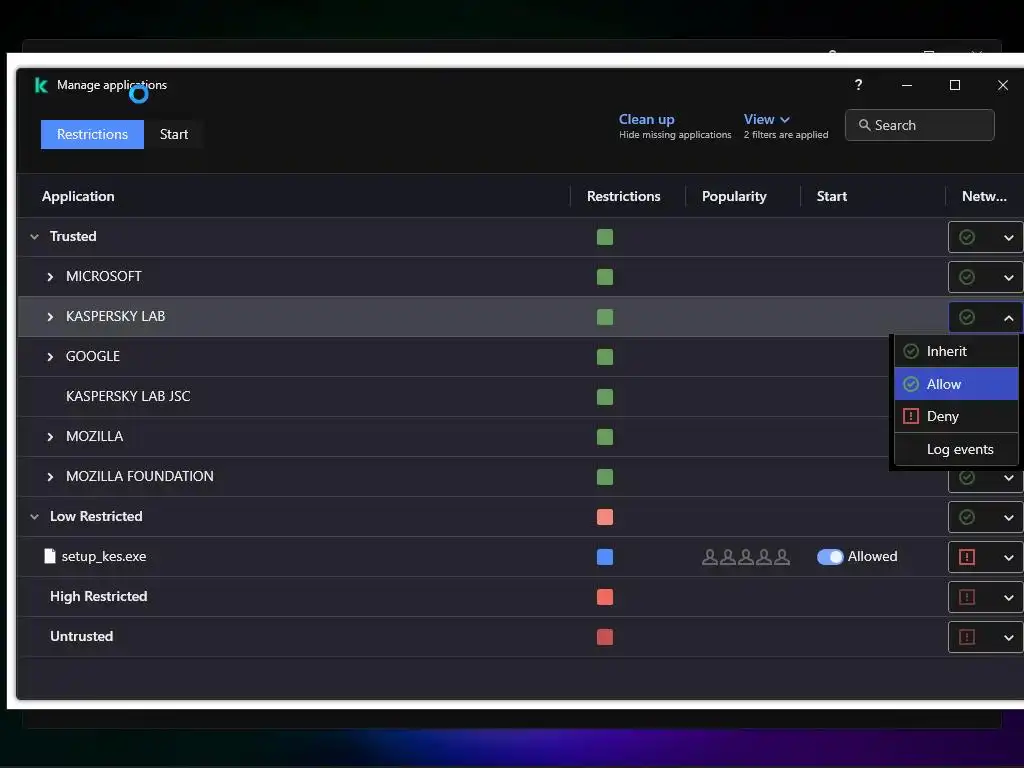Sort by the Restrictions column header
1024x768 pixels.
pyautogui.click(x=623, y=196)
